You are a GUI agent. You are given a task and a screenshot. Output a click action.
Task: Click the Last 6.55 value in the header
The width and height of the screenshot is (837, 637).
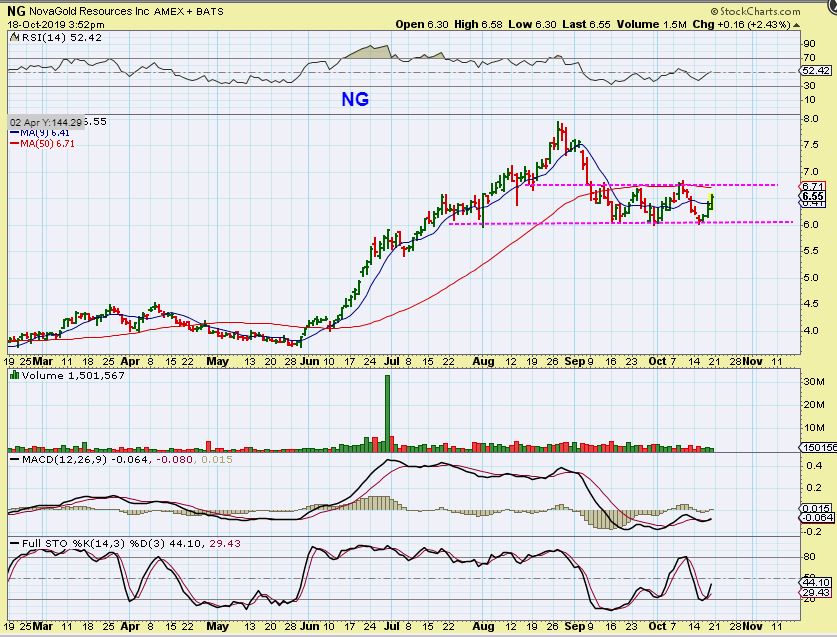coord(586,25)
